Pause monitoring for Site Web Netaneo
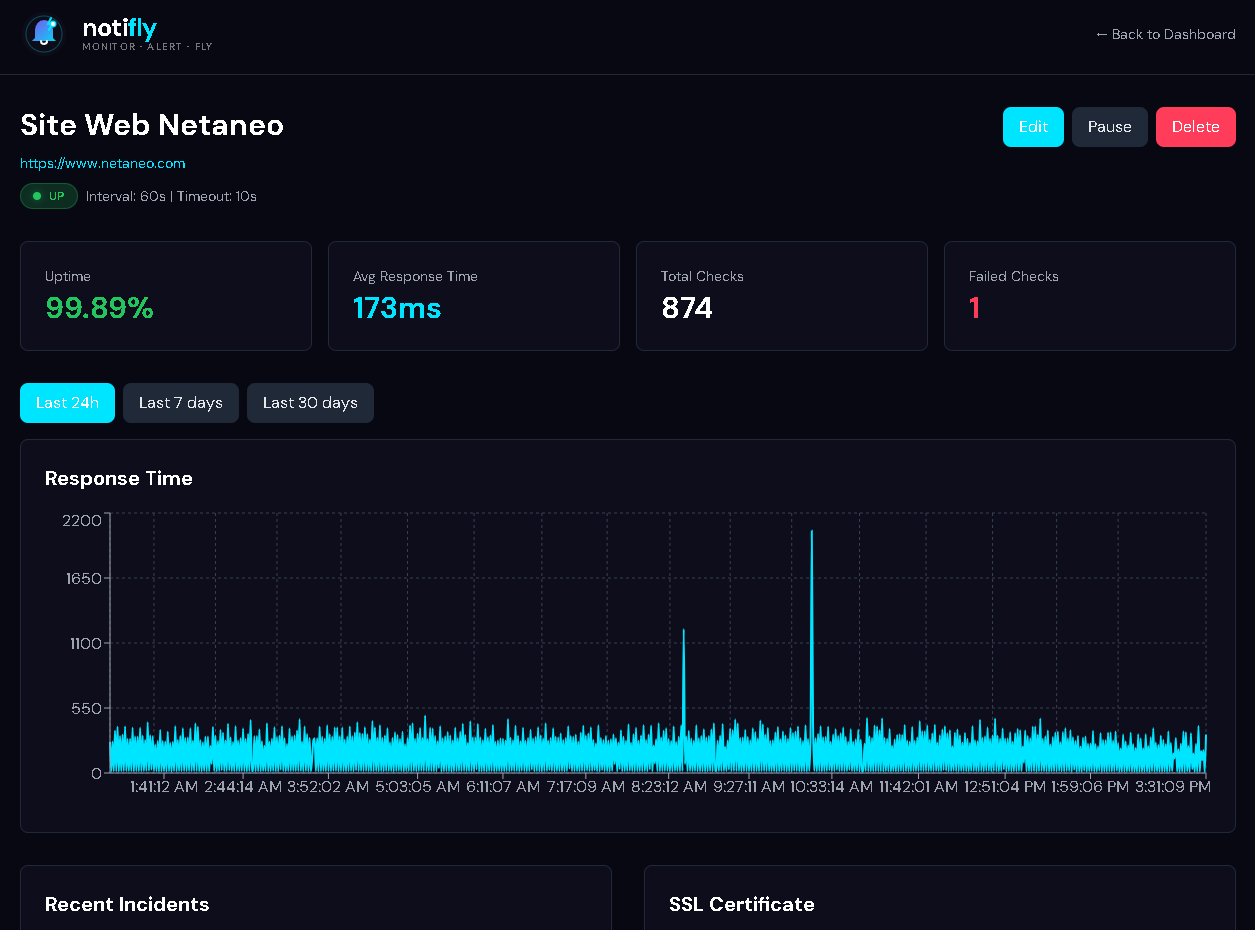The height and width of the screenshot is (930, 1255). (1109, 127)
